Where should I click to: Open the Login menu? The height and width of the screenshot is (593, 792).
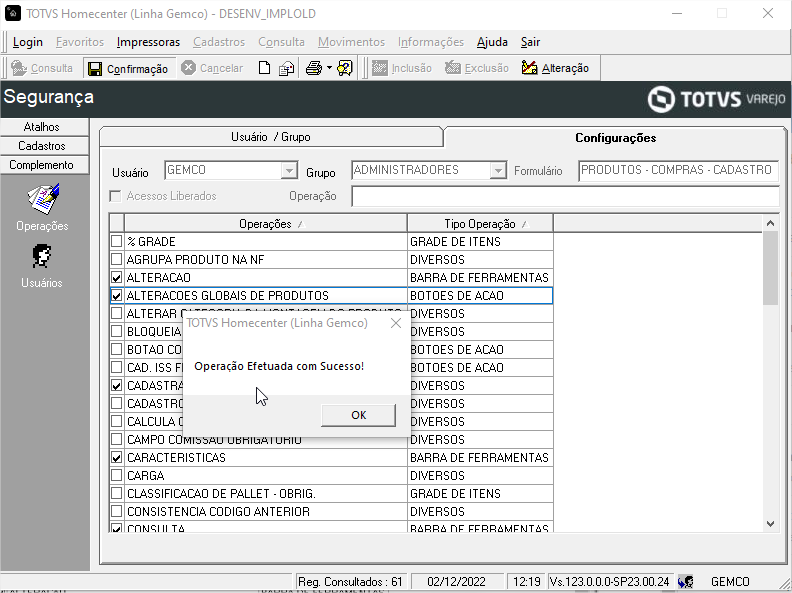[x=28, y=42]
